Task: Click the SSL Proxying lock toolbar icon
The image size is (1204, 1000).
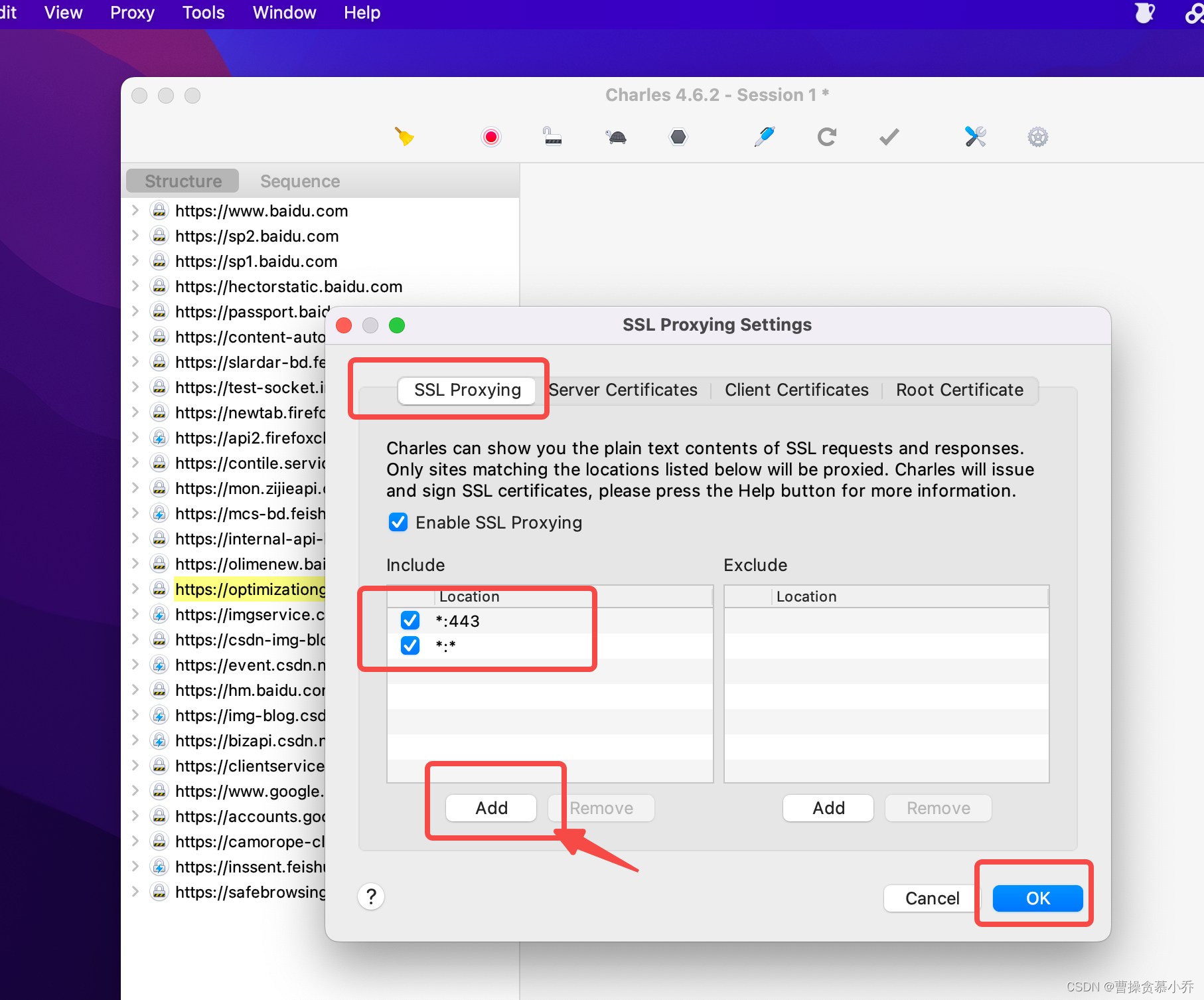Action: (552, 136)
